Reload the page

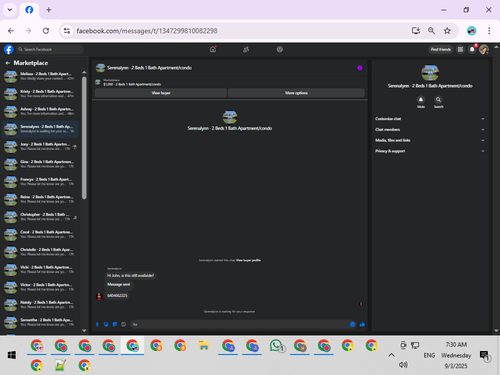click(46, 31)
